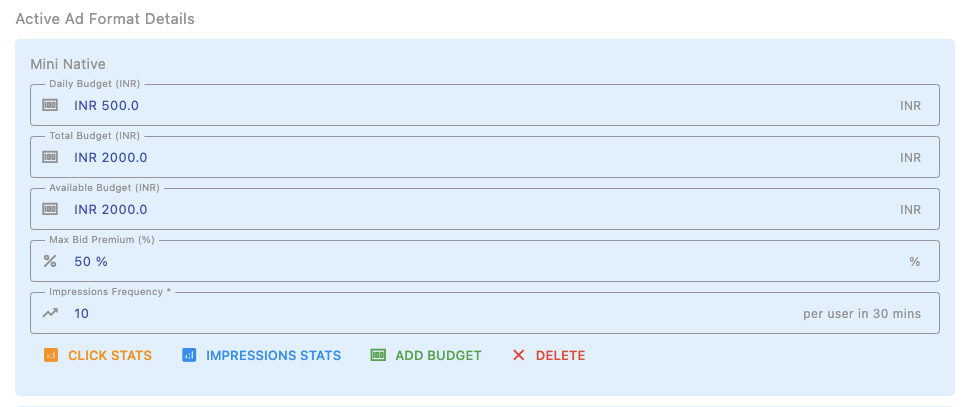Click the blue Impressions Stats chart icon
Viewport: 969px width, 407px height.
pyautogui.click(x=189, y=355)
